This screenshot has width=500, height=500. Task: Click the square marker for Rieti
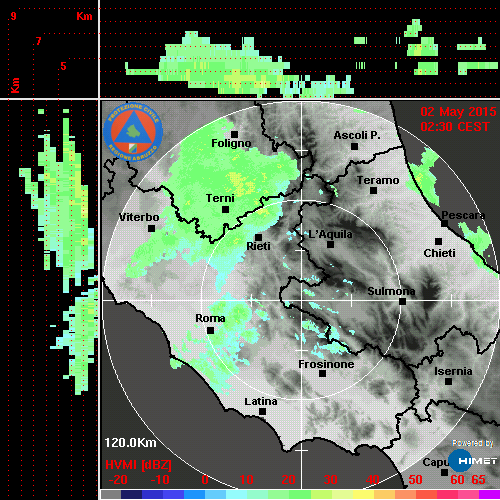258,237
